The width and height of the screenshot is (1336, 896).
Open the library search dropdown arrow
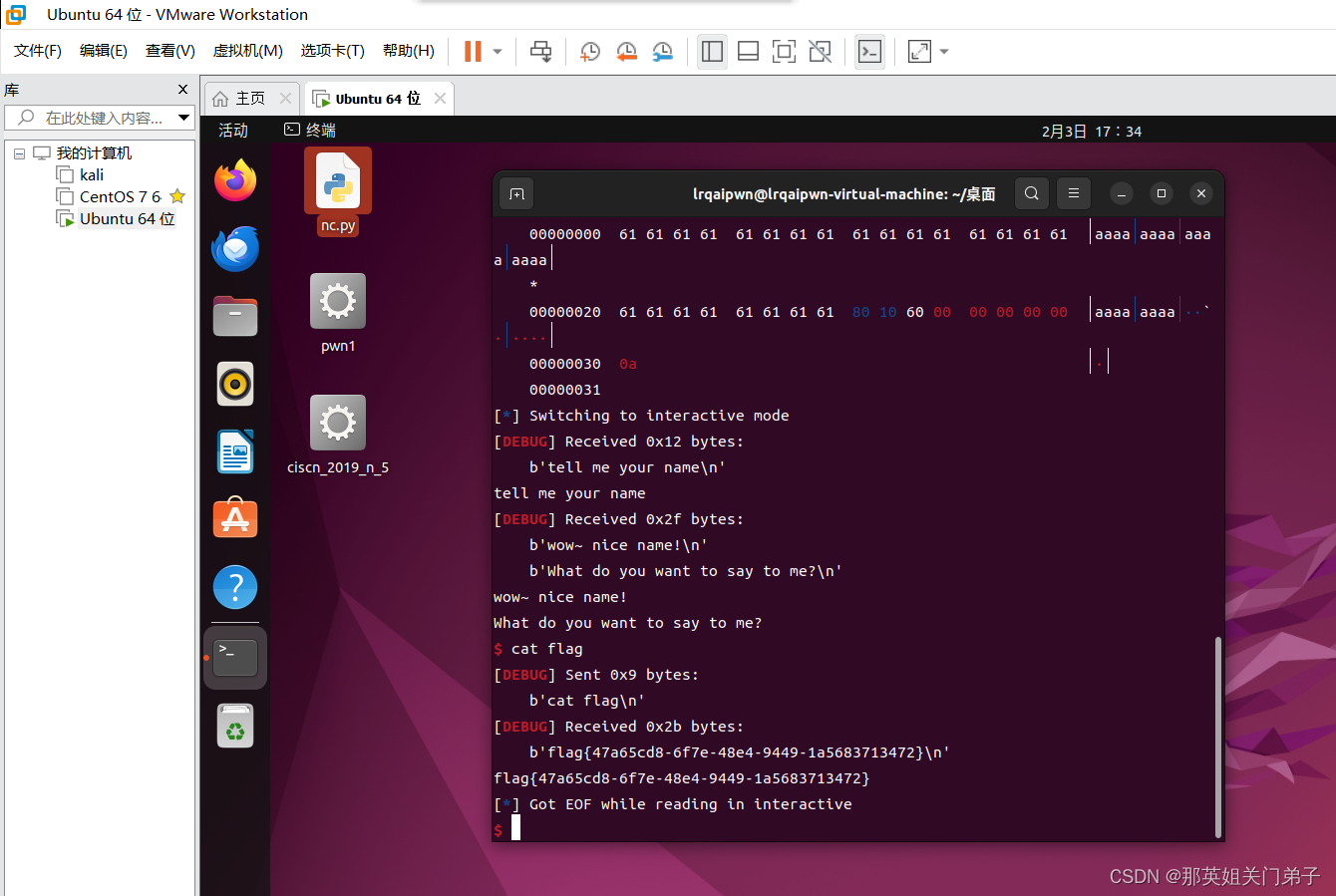(184, 118)
